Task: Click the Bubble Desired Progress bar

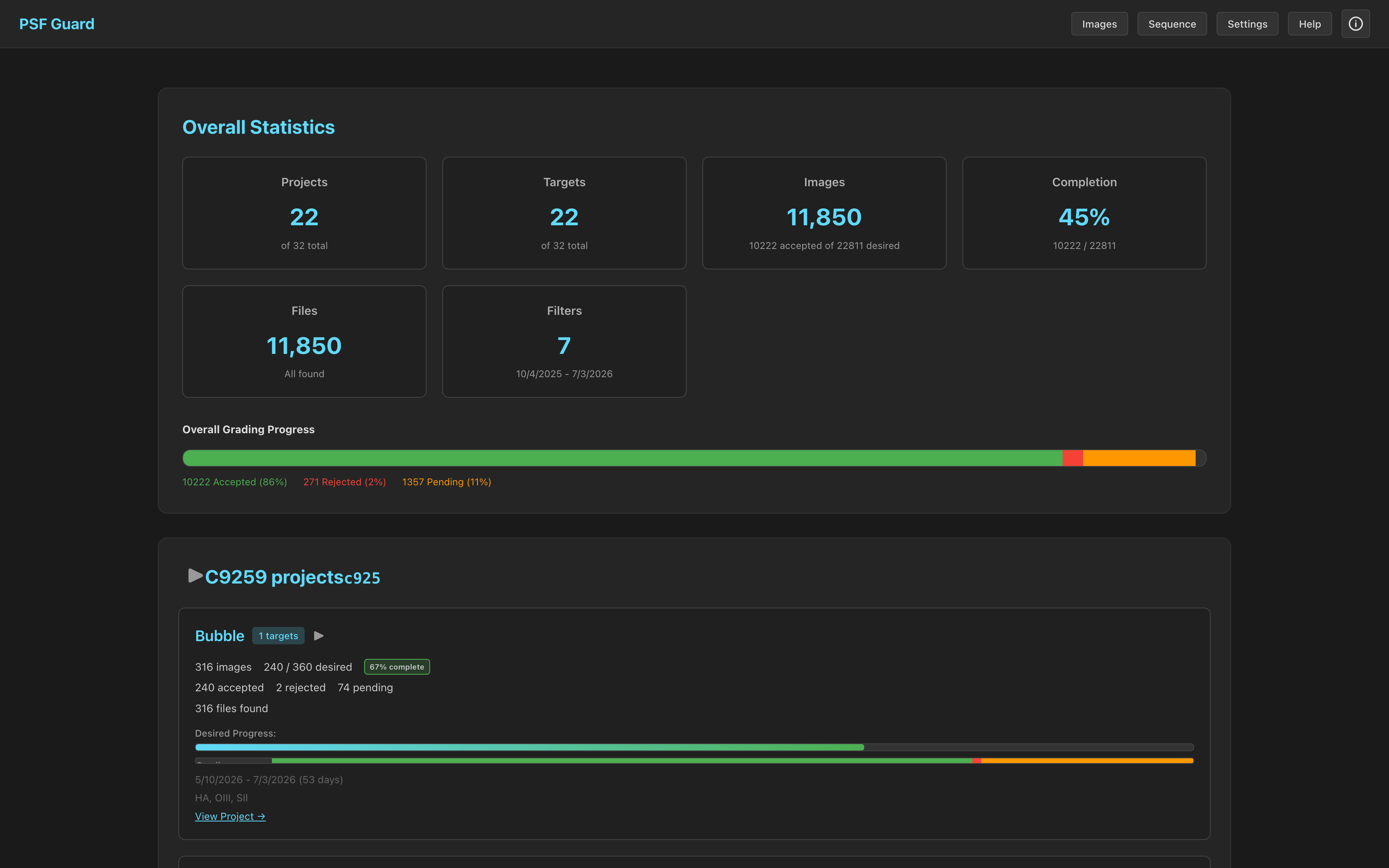Action: [694, 747]
